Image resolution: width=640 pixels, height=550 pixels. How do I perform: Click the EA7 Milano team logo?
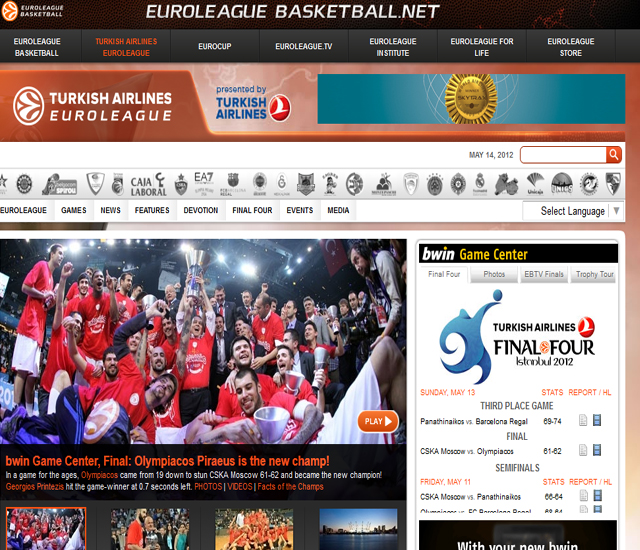pos(204,183)
